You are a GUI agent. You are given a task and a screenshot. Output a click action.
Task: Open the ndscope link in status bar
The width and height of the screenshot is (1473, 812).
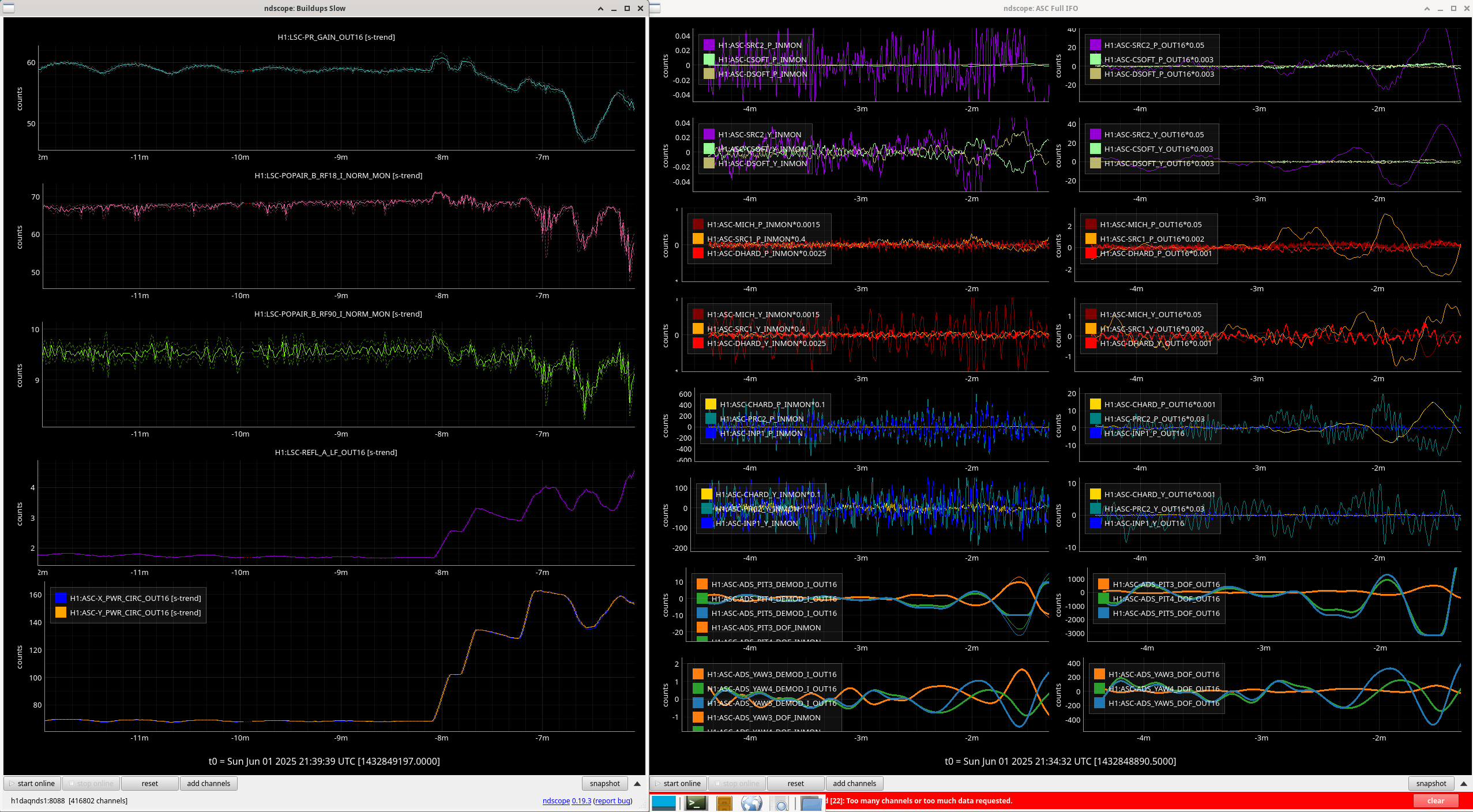point(556,800)
